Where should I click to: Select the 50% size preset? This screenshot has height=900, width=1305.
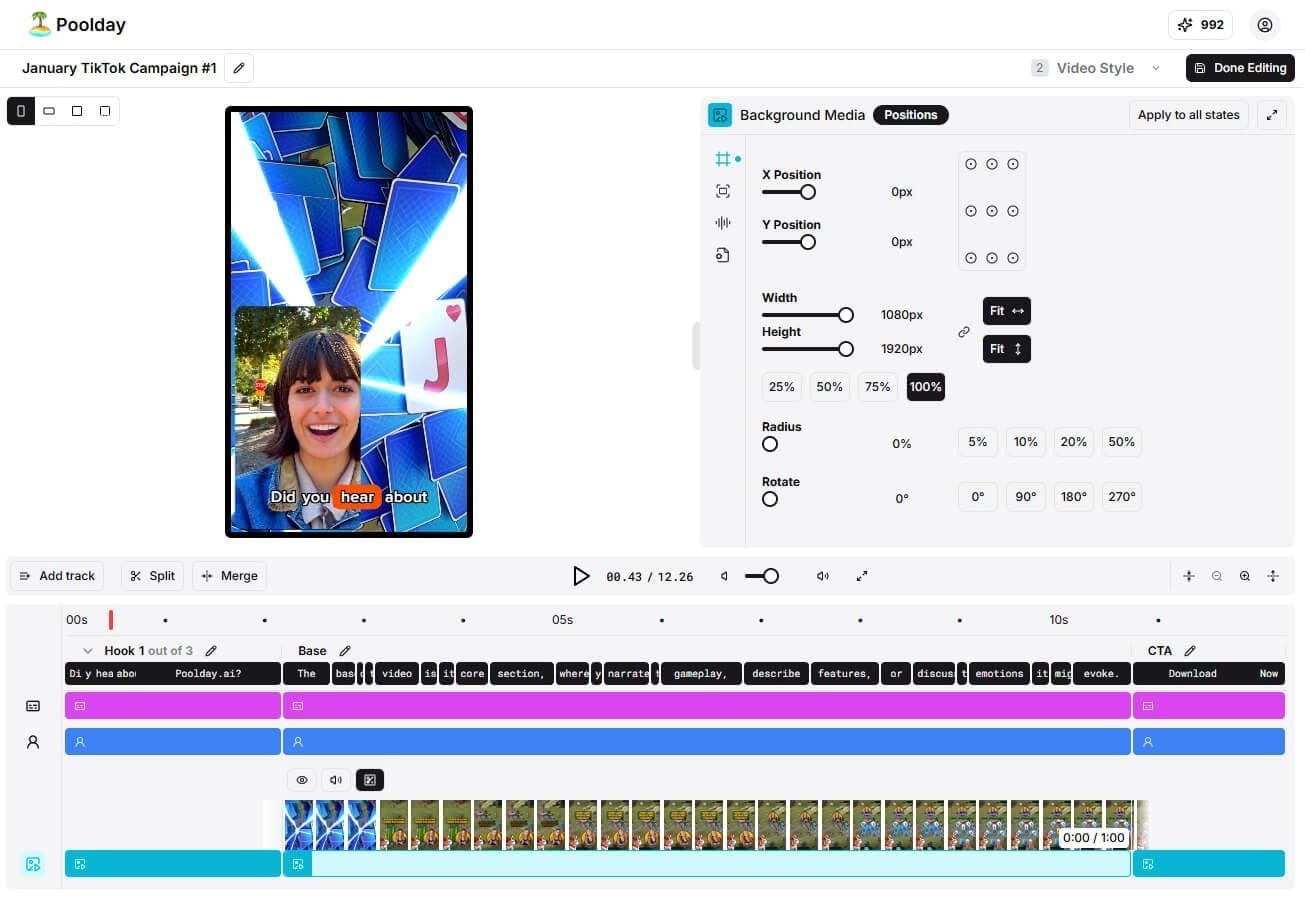click(x=829, y=387)
